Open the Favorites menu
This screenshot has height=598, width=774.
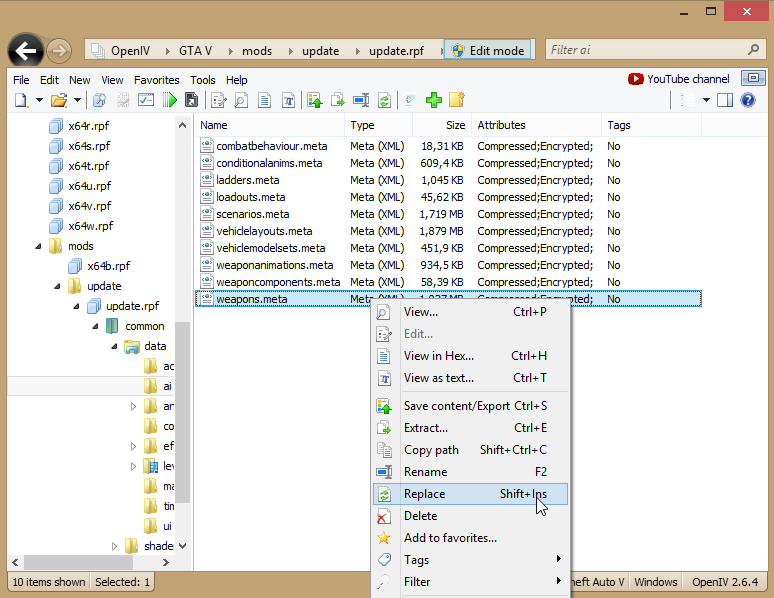[157, 80]
